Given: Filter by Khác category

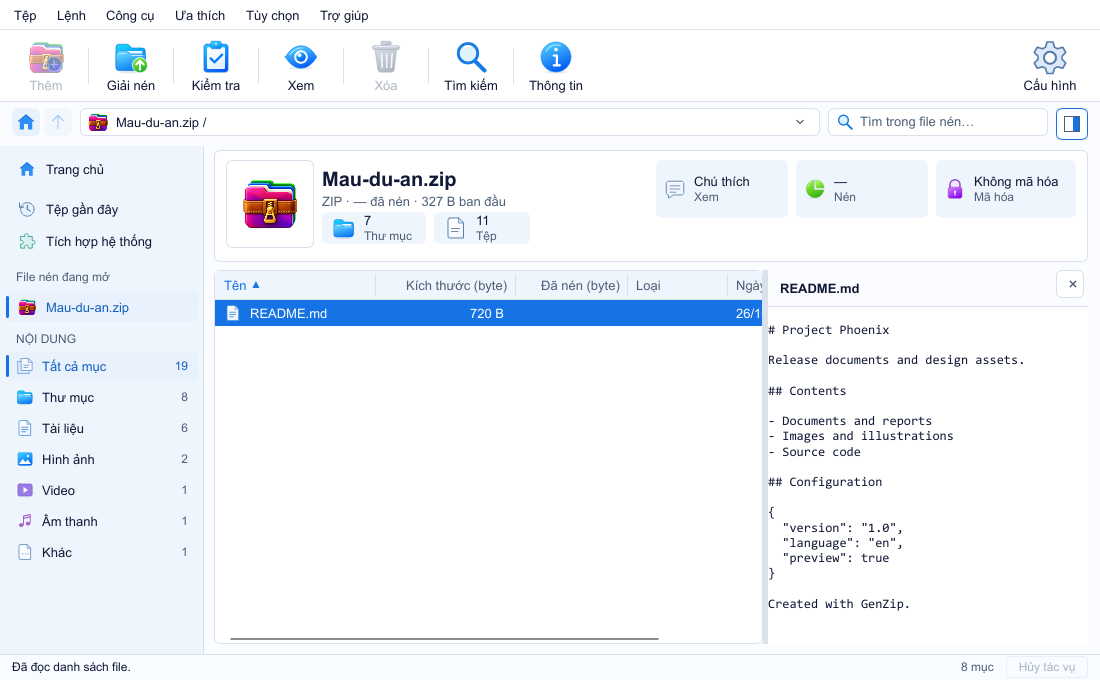Looking at the screenshot, I should [102, 552].
